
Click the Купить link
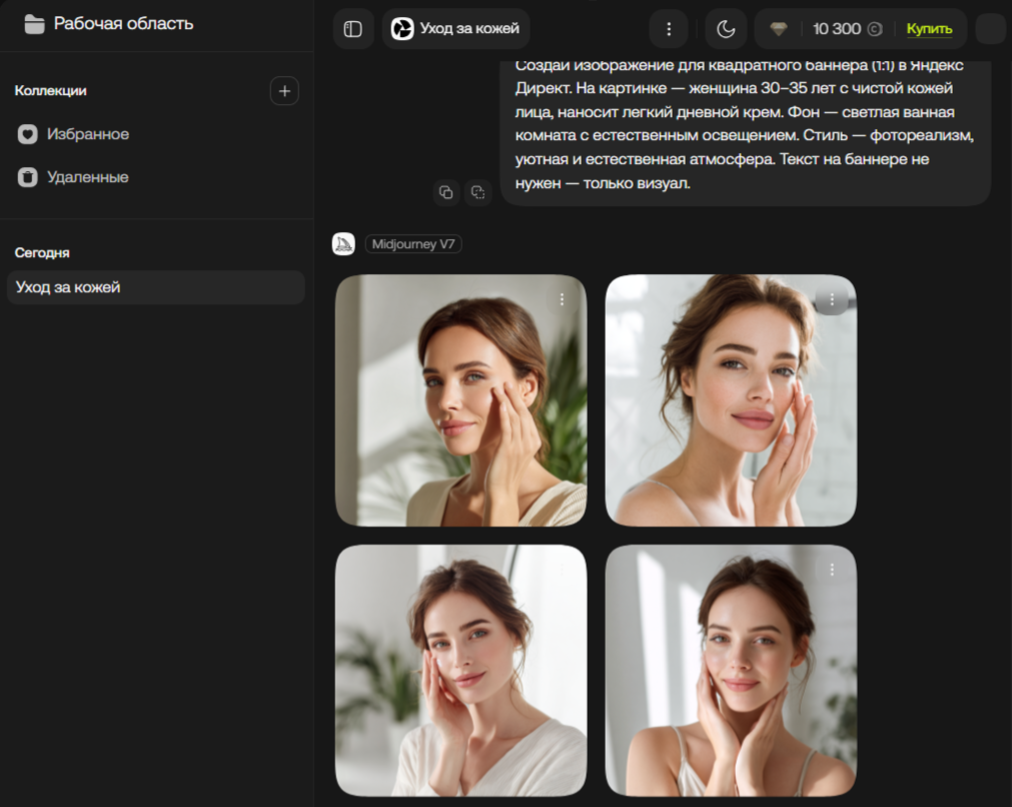(929, 29)
